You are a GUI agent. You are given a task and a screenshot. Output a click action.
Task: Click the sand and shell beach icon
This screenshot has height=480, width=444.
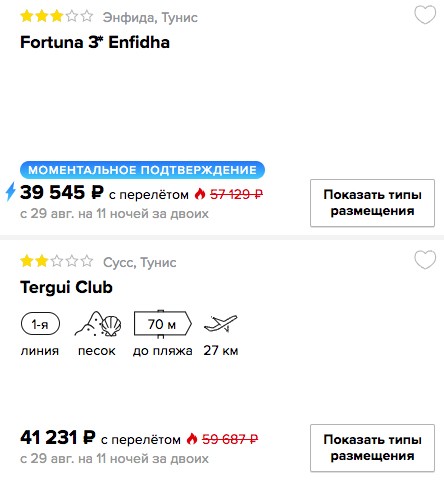[x=97, y=324]
